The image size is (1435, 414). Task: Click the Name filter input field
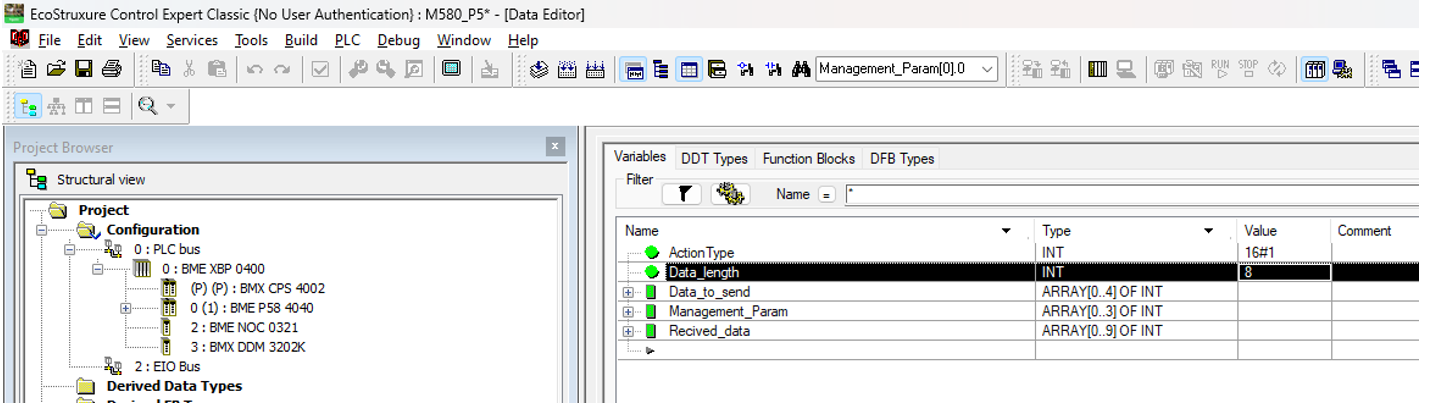click(x=1131, y=195)
